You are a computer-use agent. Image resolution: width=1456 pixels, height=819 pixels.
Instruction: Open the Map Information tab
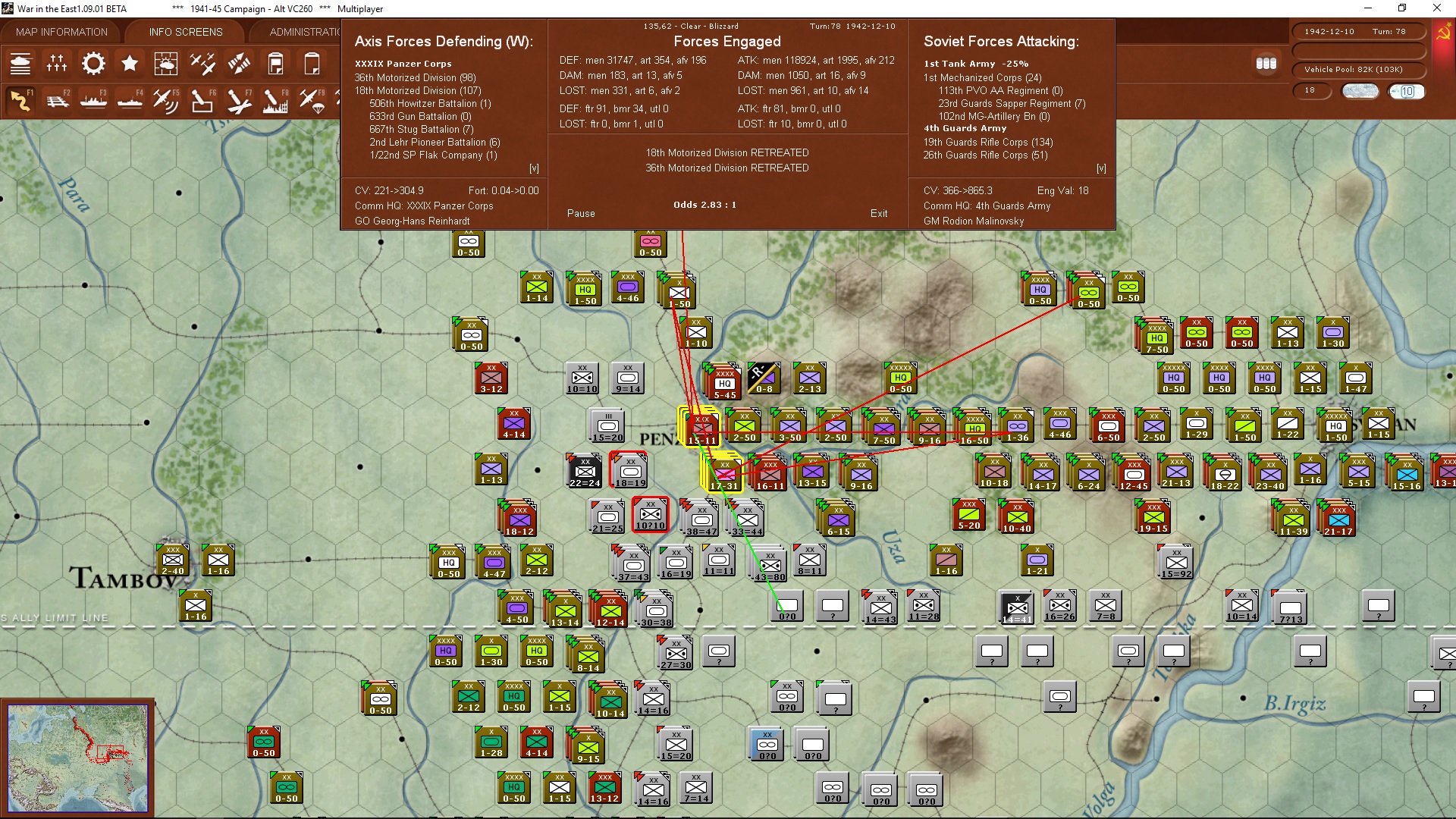[61, 32]
